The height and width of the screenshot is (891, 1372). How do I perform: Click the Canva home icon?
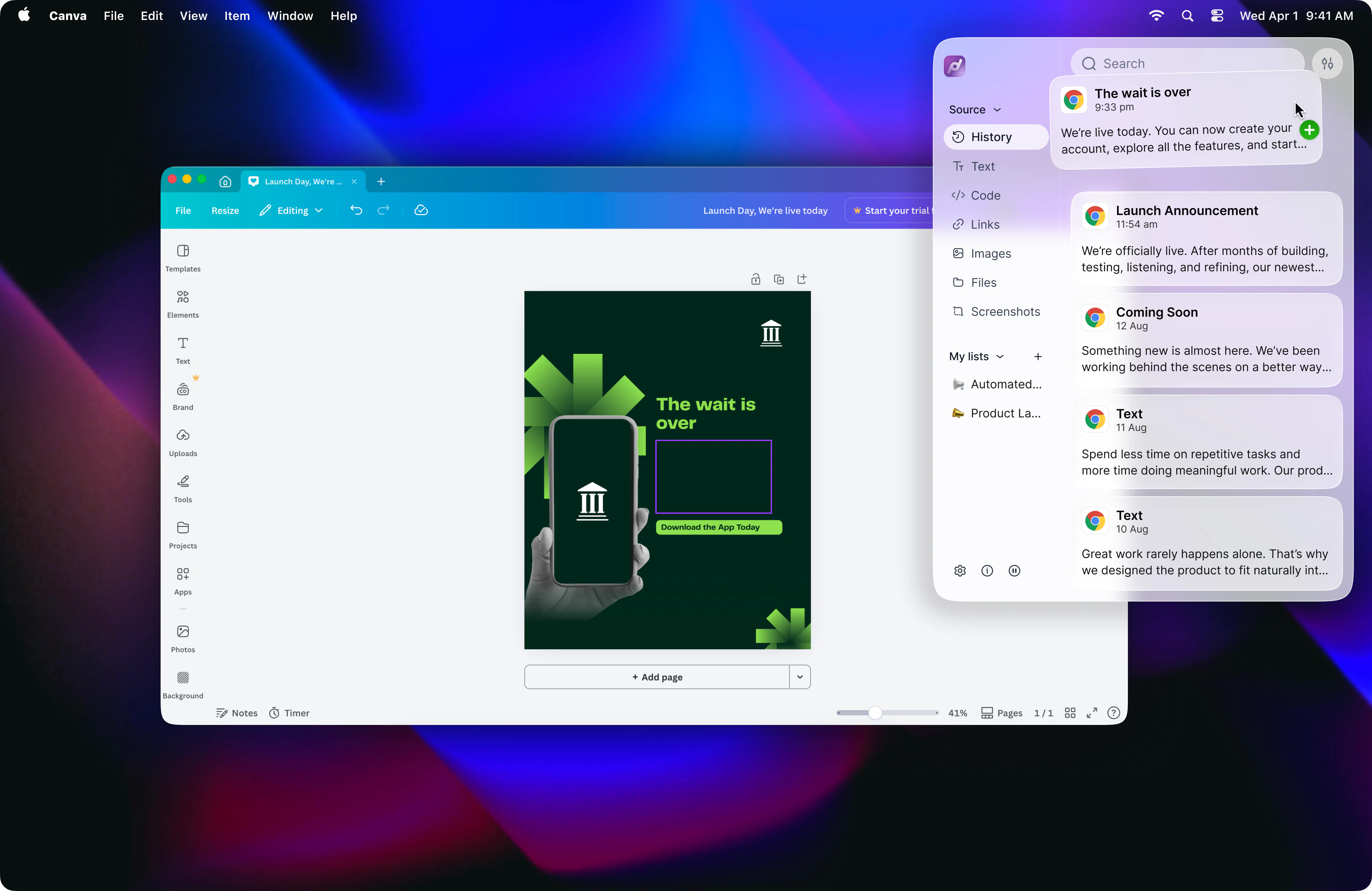pyautogui.click(x=225, y=181)
